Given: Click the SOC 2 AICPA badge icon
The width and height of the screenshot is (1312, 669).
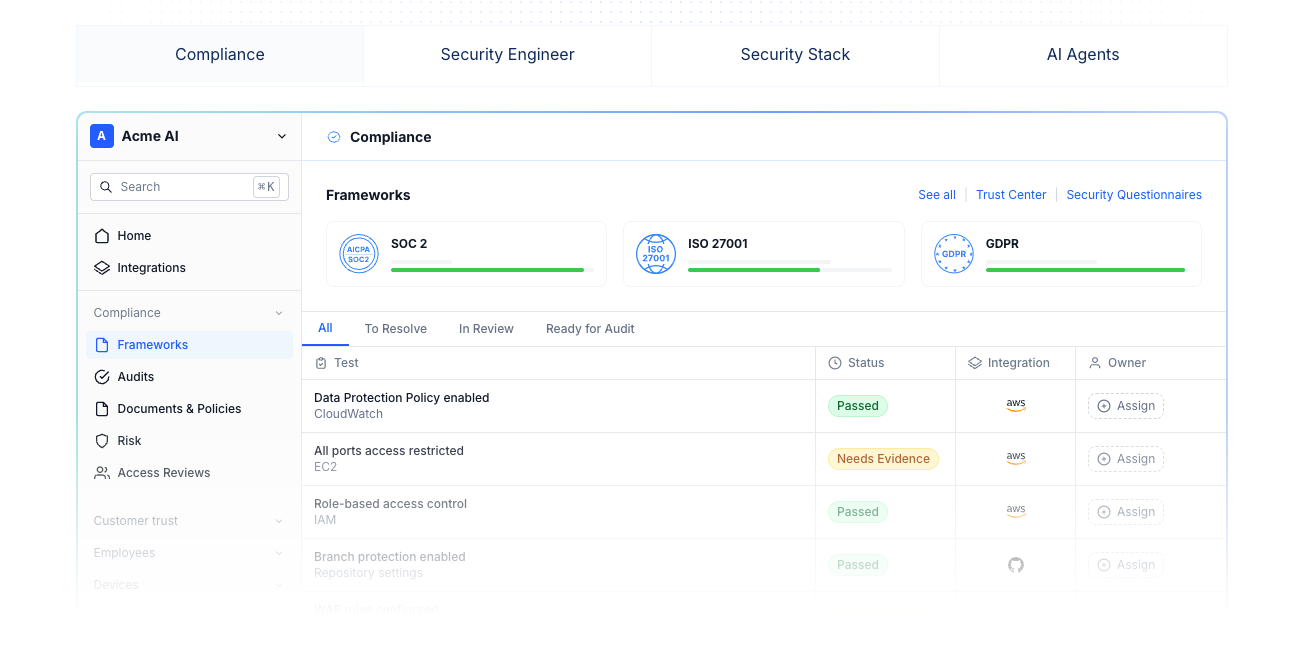Looking at the screenshot, I should [359, 254].
